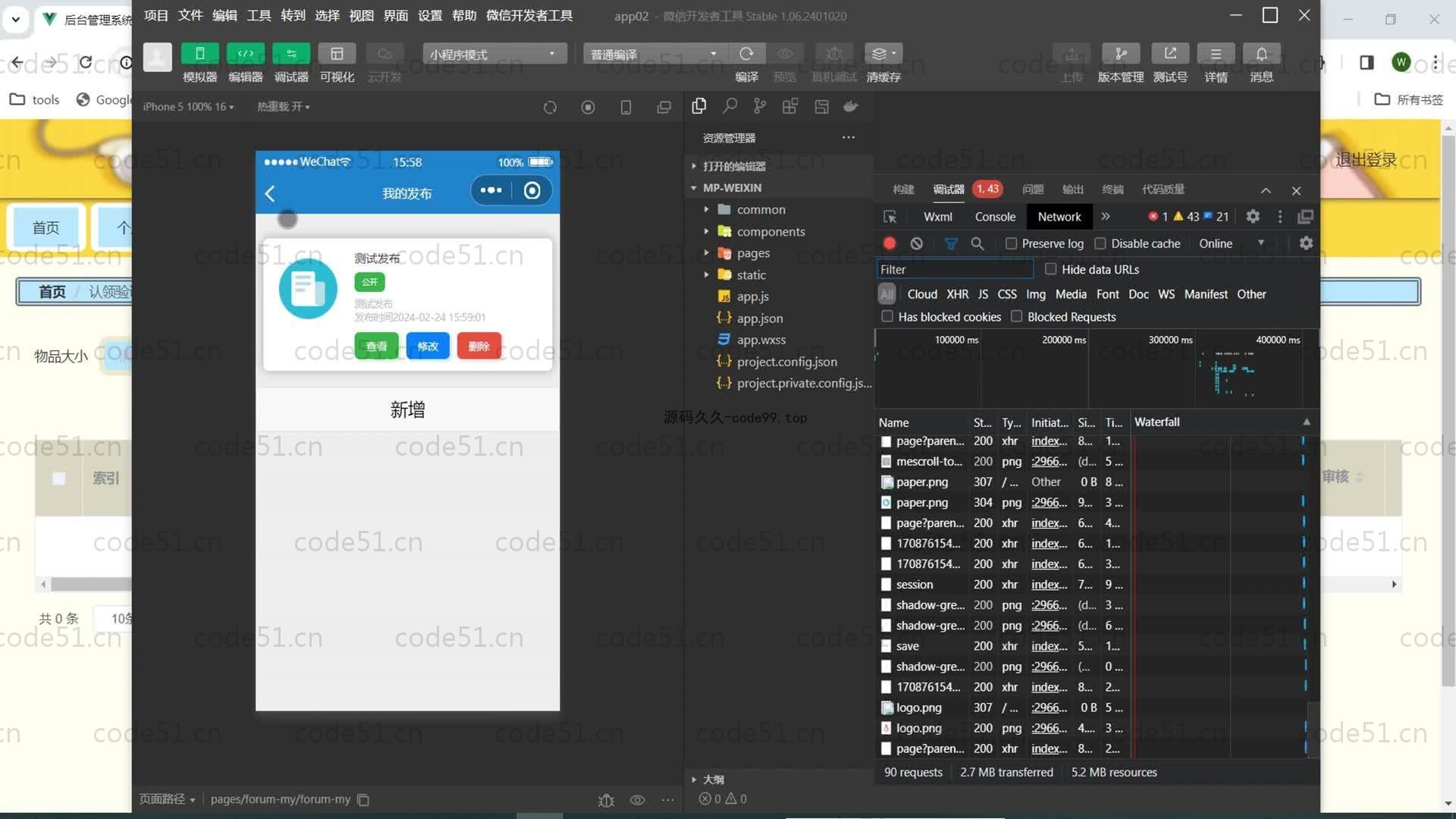Filter requests by XHR type
The height and width of the screenshot is (819, 1456).
tap(957, 294)
